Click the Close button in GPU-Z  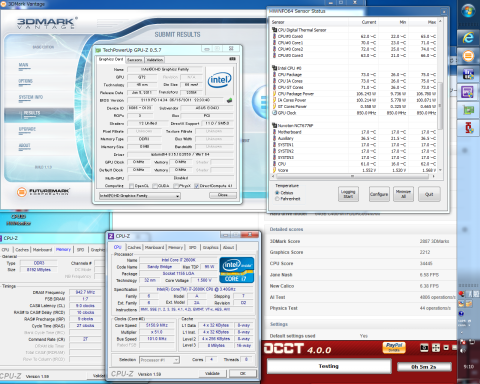point(223,195)
